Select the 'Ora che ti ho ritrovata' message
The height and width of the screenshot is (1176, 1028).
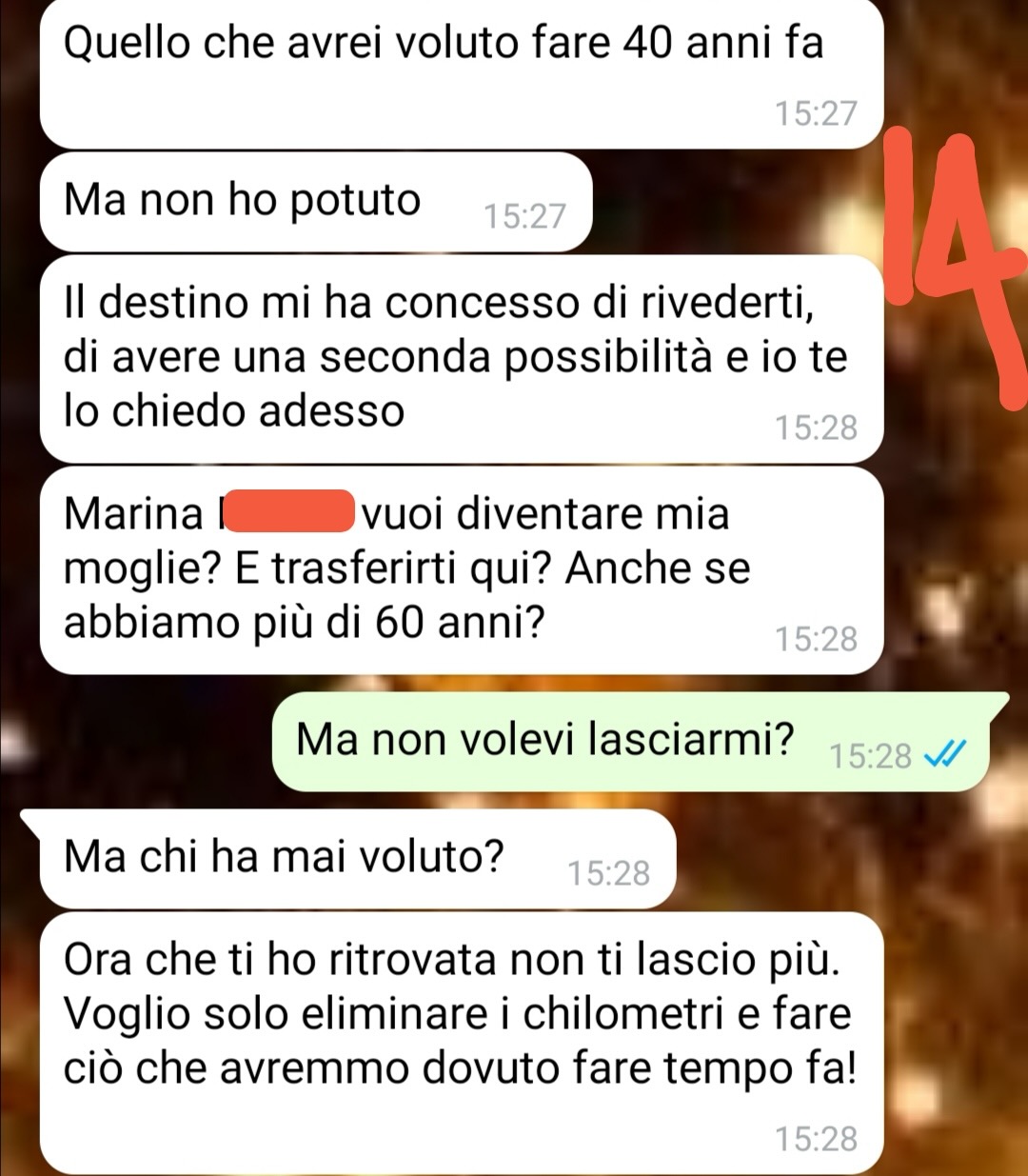[x=462, y=1043]
